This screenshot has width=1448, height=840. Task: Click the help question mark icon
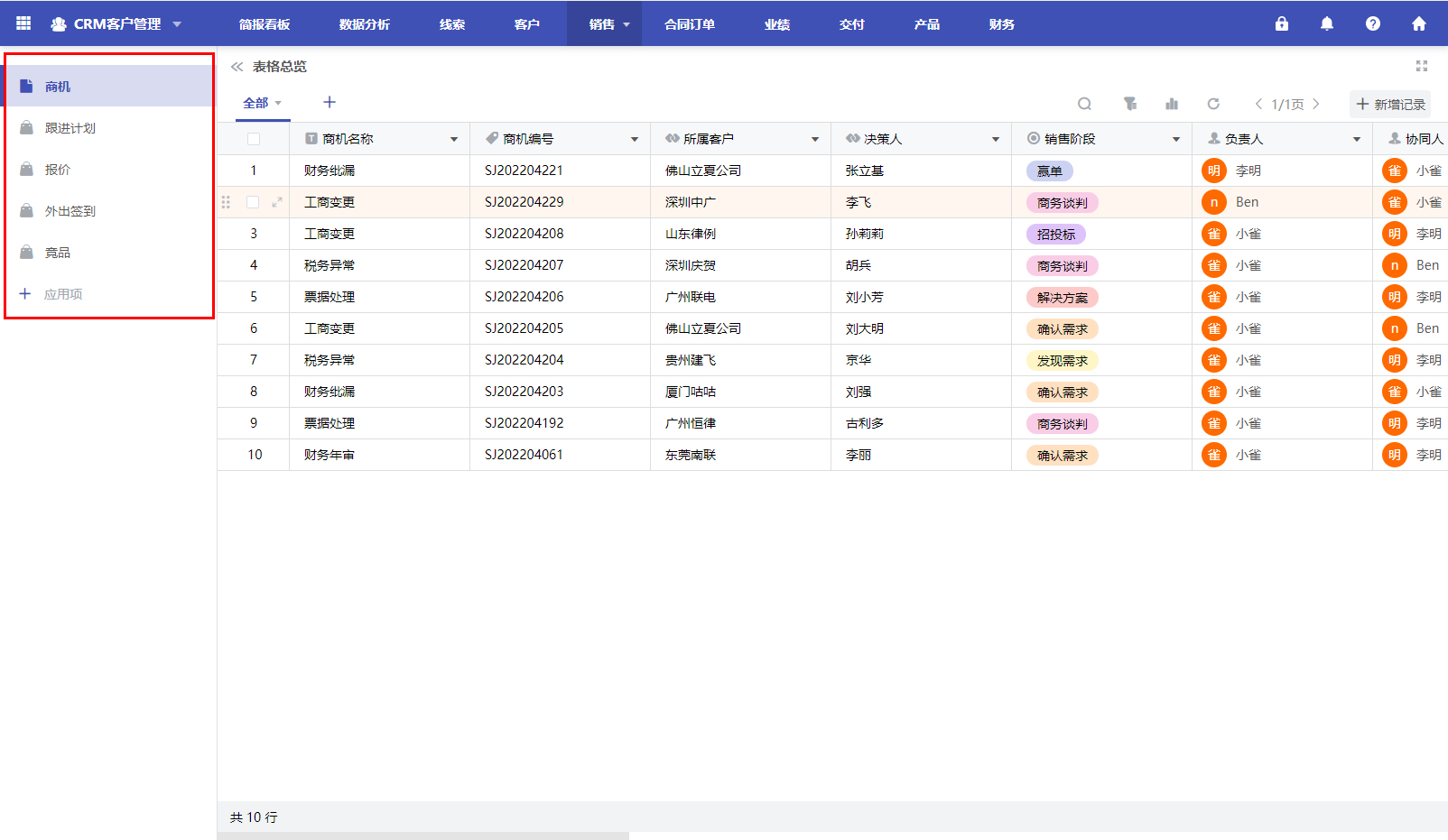(1372, 23)
